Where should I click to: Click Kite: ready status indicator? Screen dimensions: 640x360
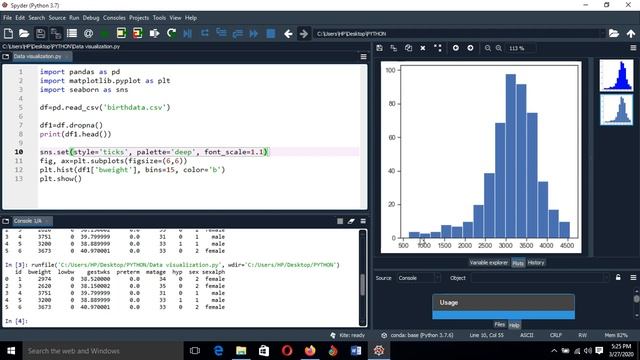pyautogui.click(x=348, y=335)
